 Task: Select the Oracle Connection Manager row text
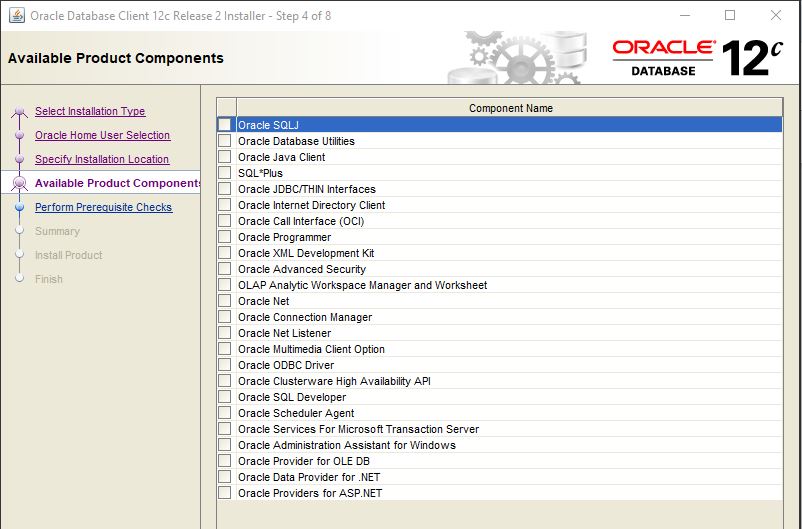tap(305, 317)
